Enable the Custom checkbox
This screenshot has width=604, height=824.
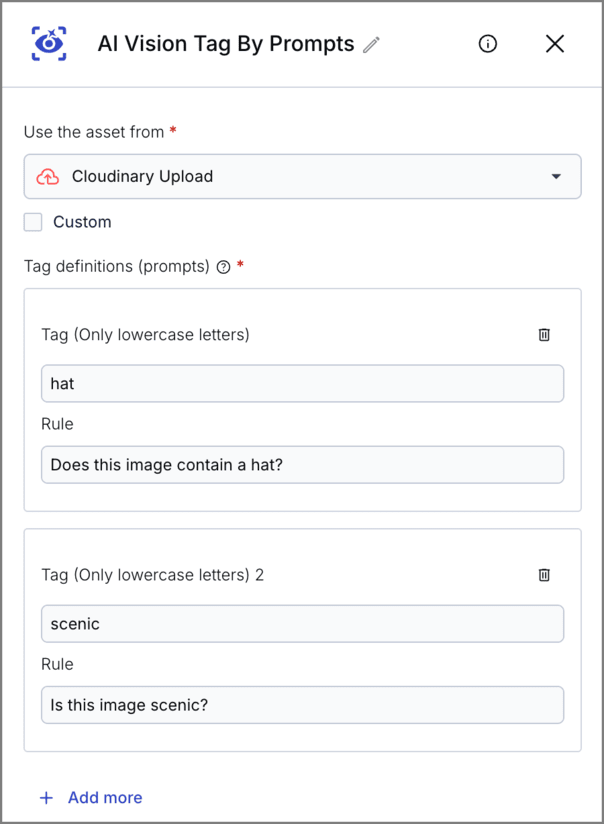click(x=33, y=222)
